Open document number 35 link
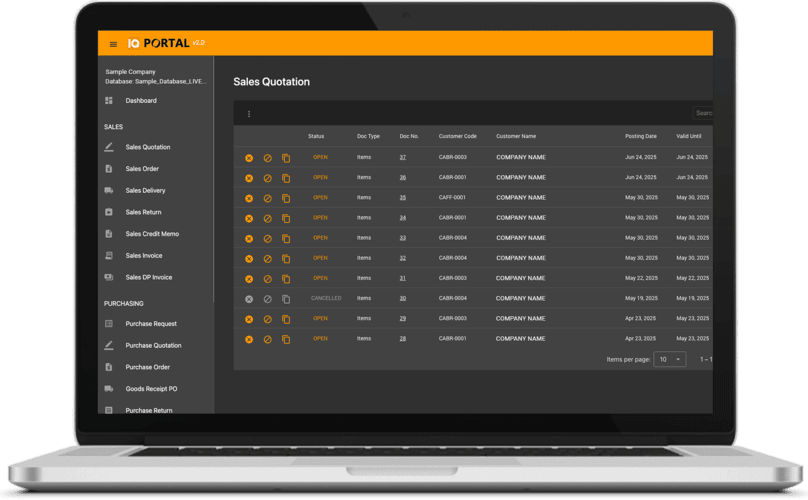Screen dimensions: 808x500 pyautogui.click(x=402, y=197)
